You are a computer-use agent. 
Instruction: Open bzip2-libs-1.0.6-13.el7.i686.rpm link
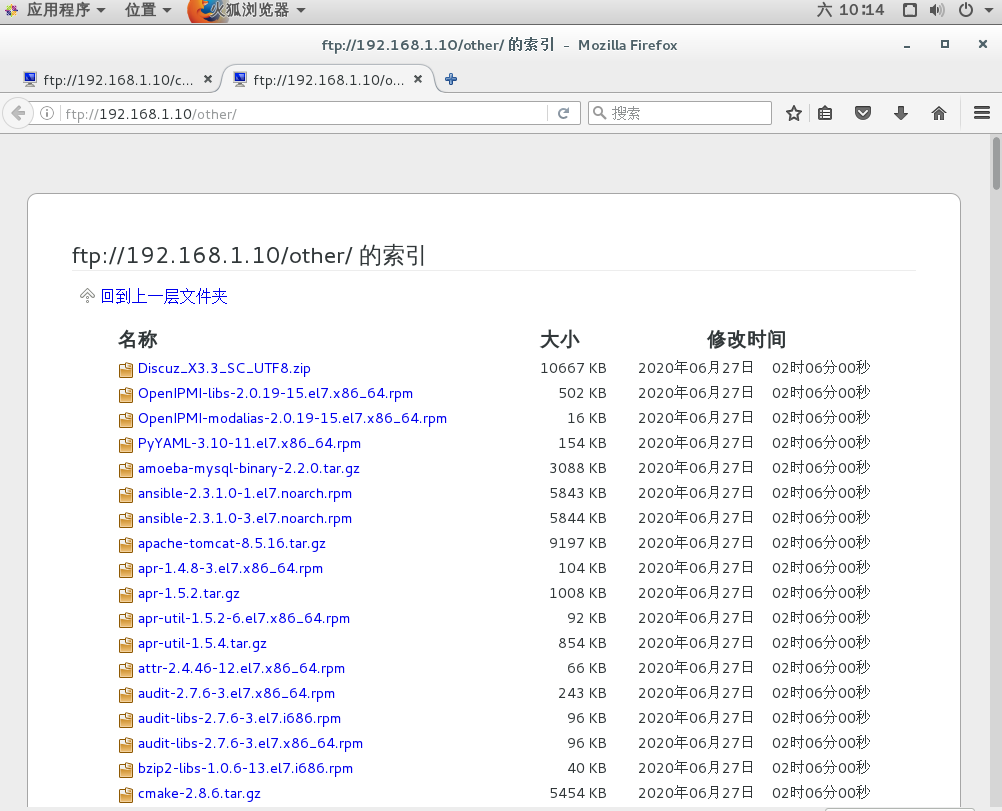[245, 768]
